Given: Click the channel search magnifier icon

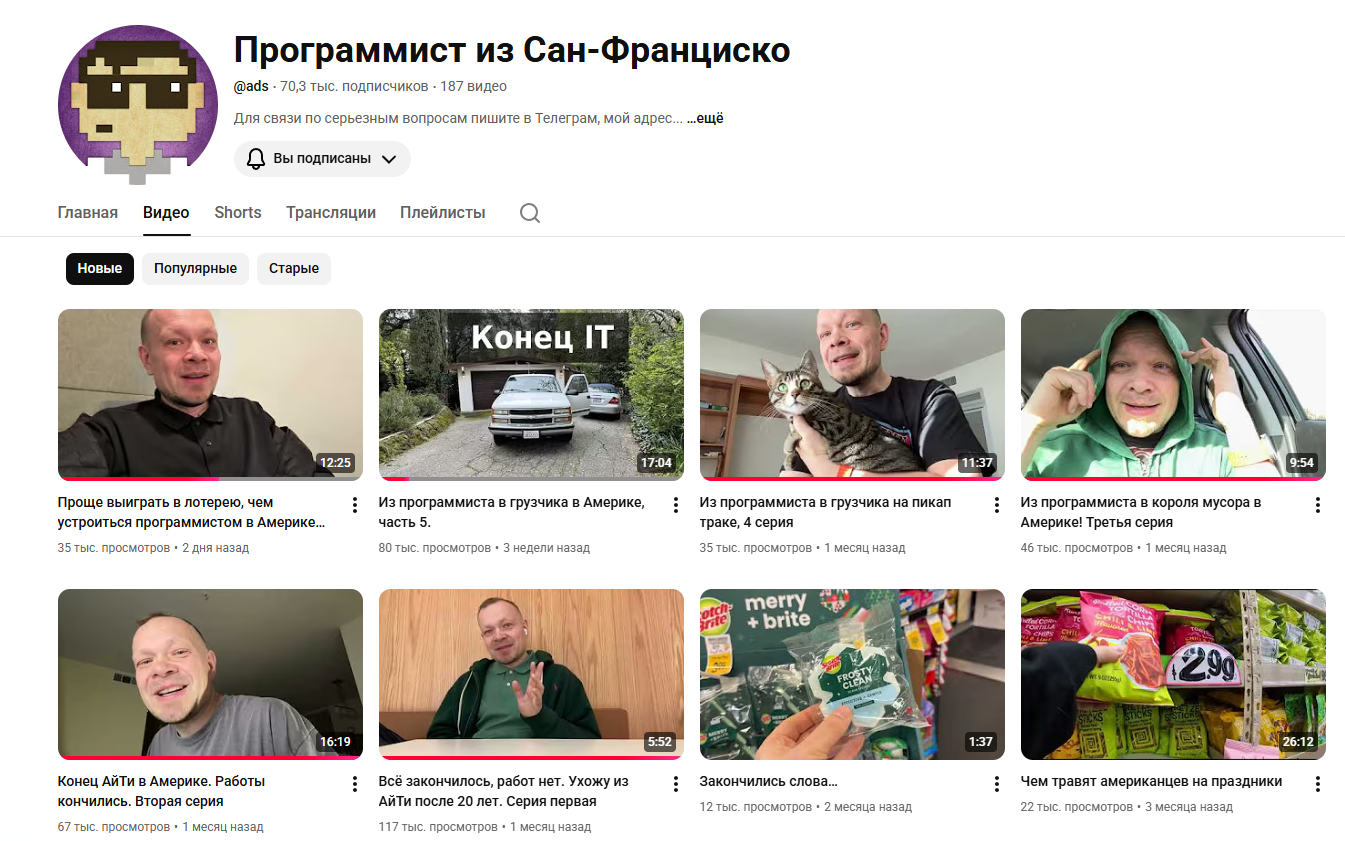Looking at the screenshot, I should tap(530, 213).
